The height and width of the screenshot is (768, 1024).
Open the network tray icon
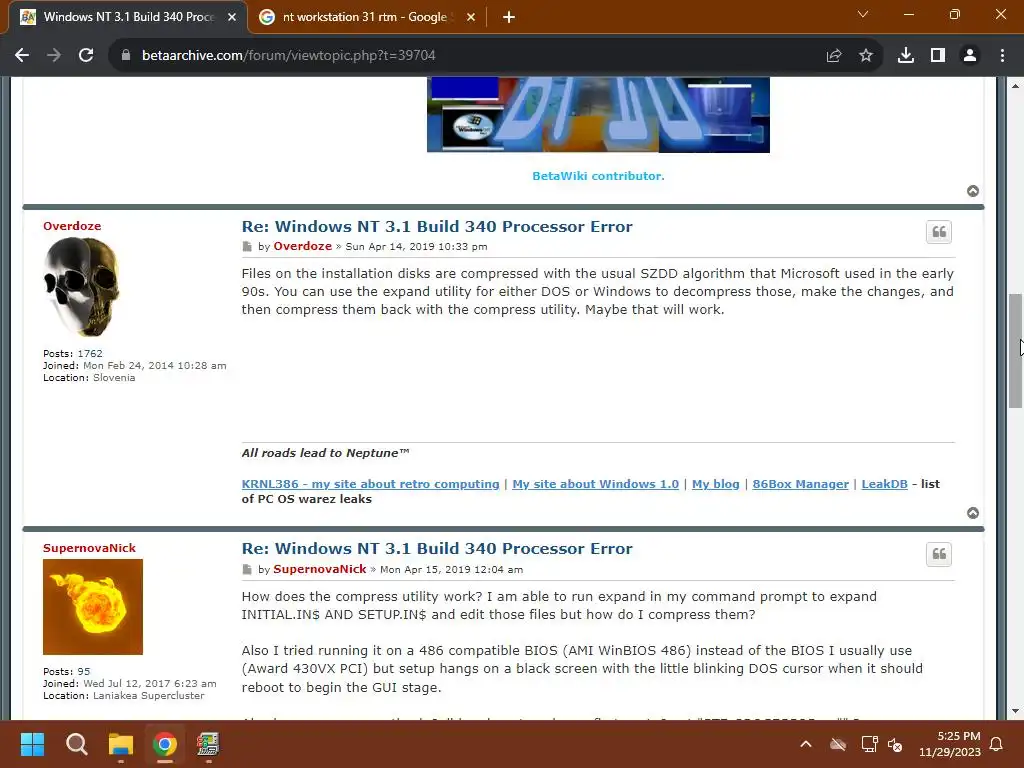[869, 744]
